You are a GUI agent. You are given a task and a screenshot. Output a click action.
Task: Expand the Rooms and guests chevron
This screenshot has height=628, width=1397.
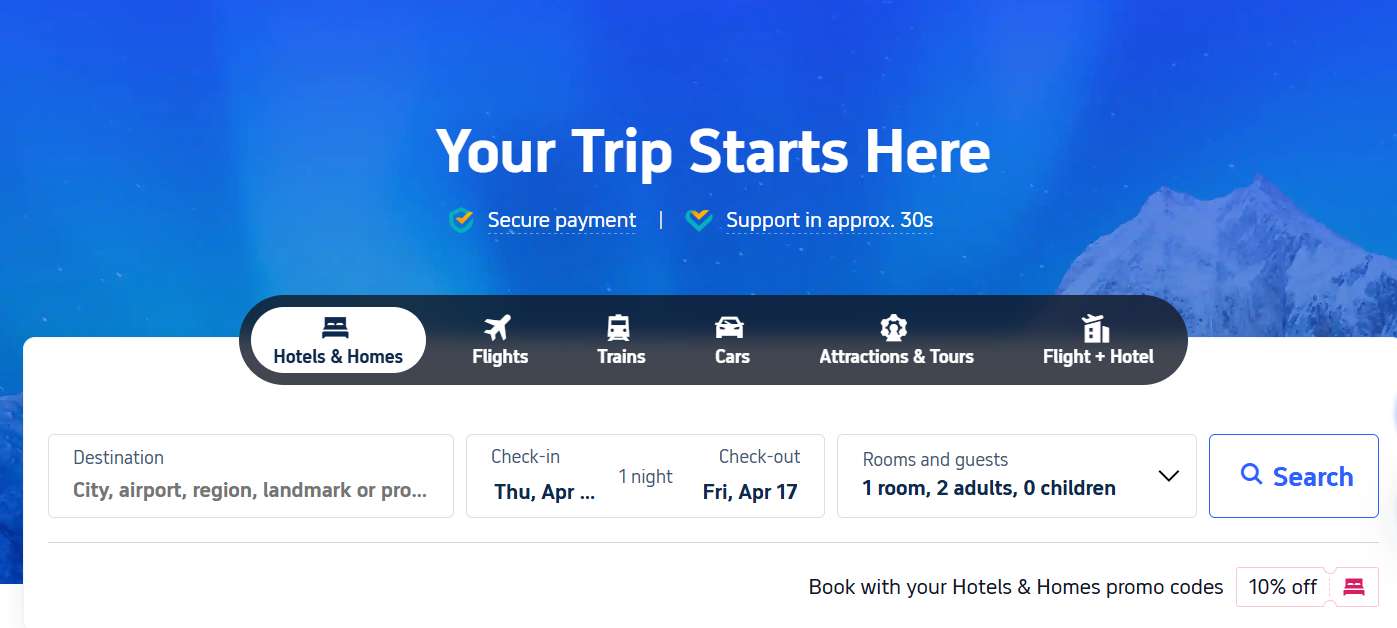[1168, 476]
